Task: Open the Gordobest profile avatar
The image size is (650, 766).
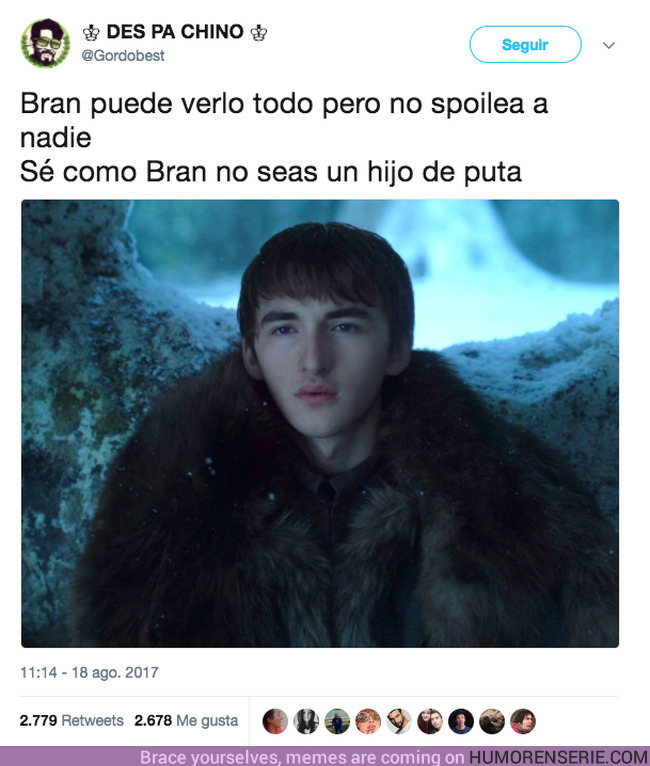Action: point(45,43)
